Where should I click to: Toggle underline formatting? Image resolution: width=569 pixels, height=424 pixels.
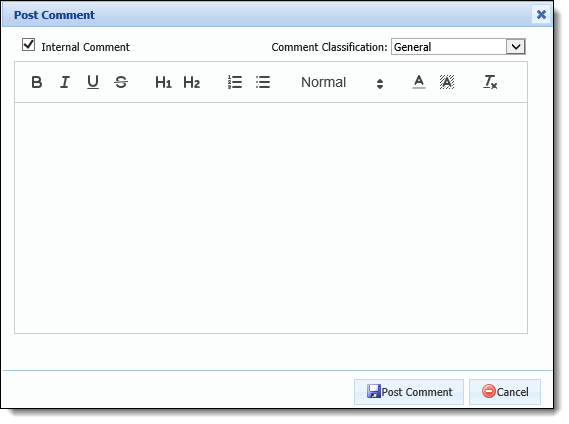pyautogui.click(x=93, y=82)
